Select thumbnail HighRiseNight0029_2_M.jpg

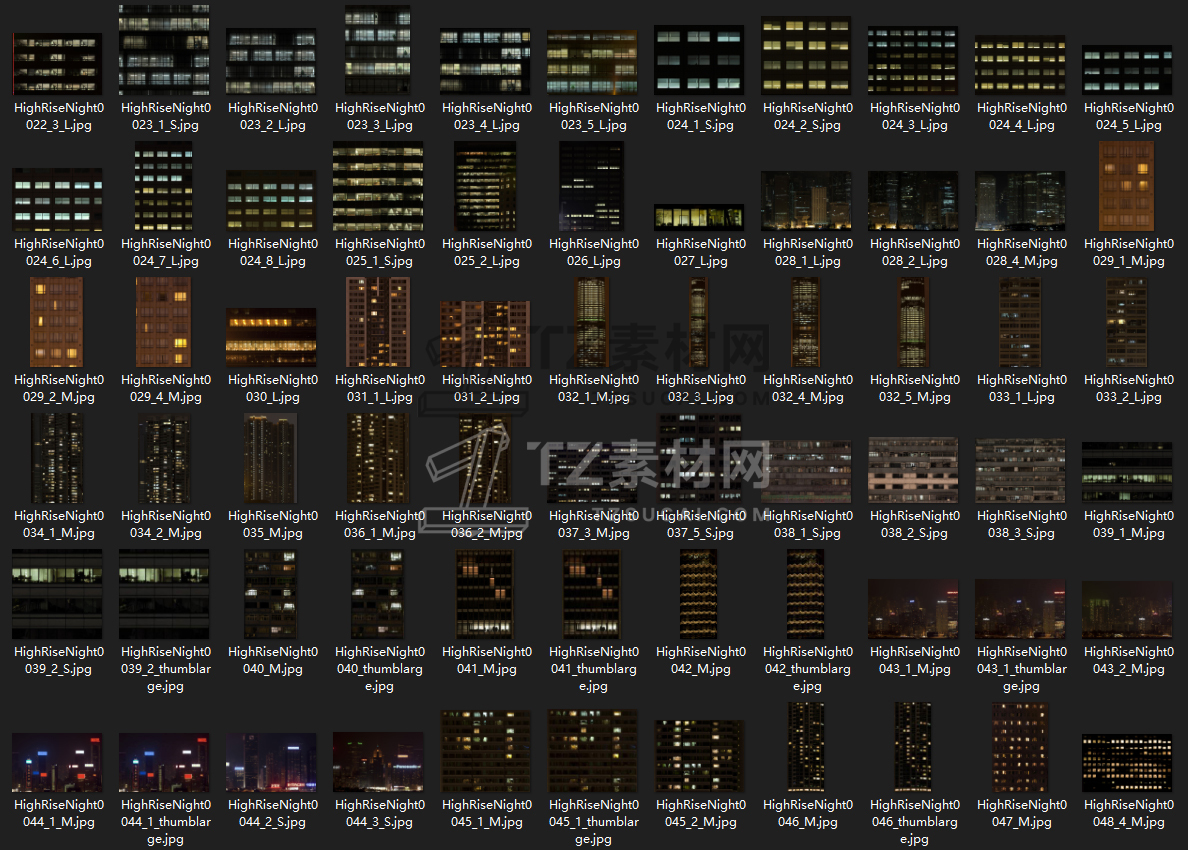56,322
